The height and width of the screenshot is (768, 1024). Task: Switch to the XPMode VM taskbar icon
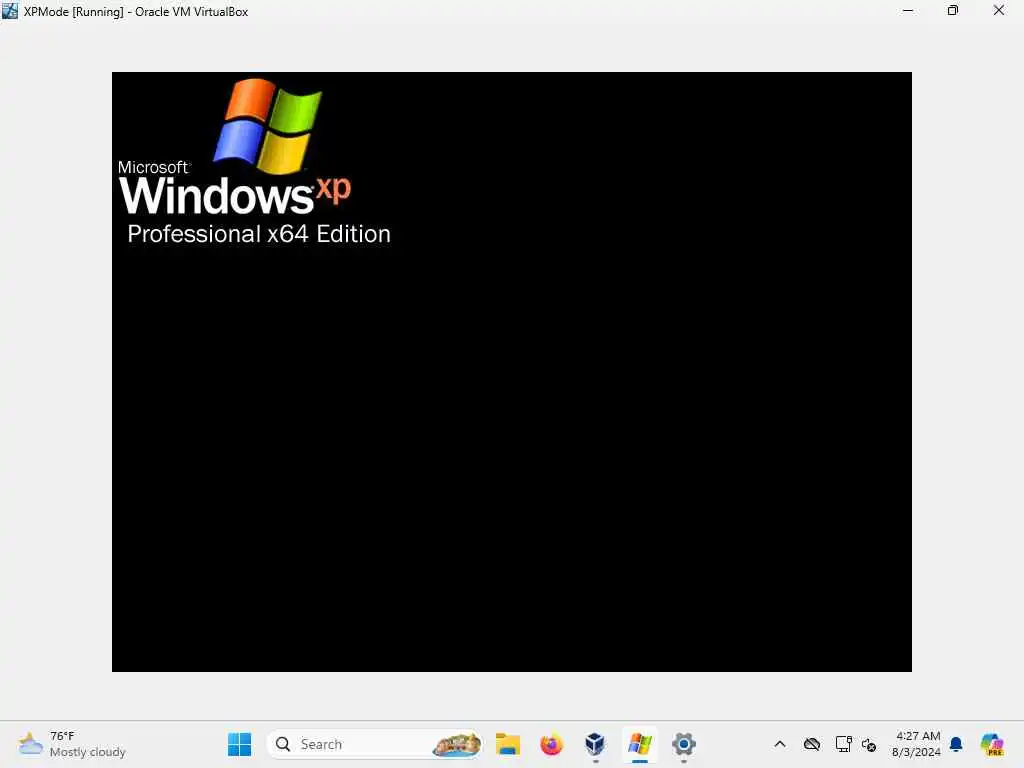tap(640, 744)
